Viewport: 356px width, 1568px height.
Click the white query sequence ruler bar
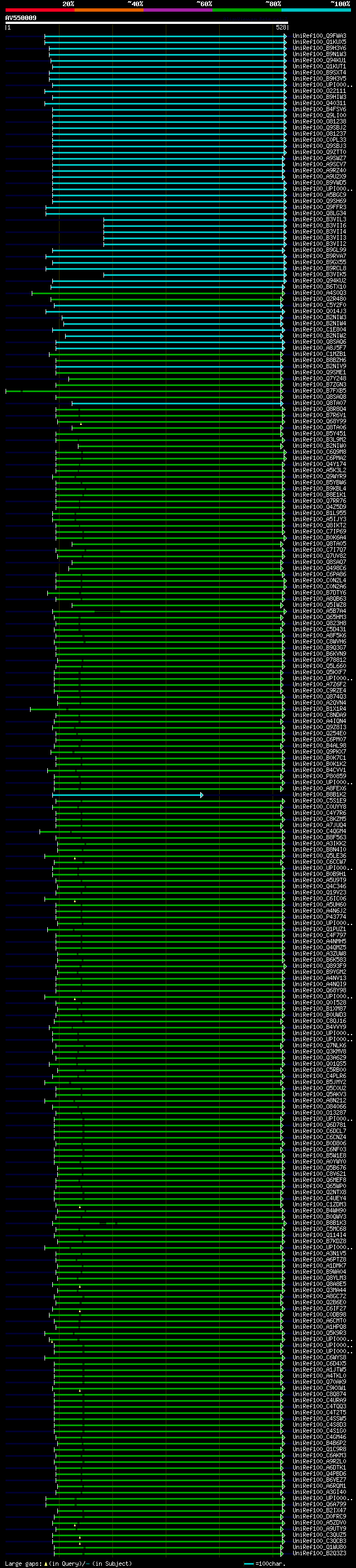147,23
